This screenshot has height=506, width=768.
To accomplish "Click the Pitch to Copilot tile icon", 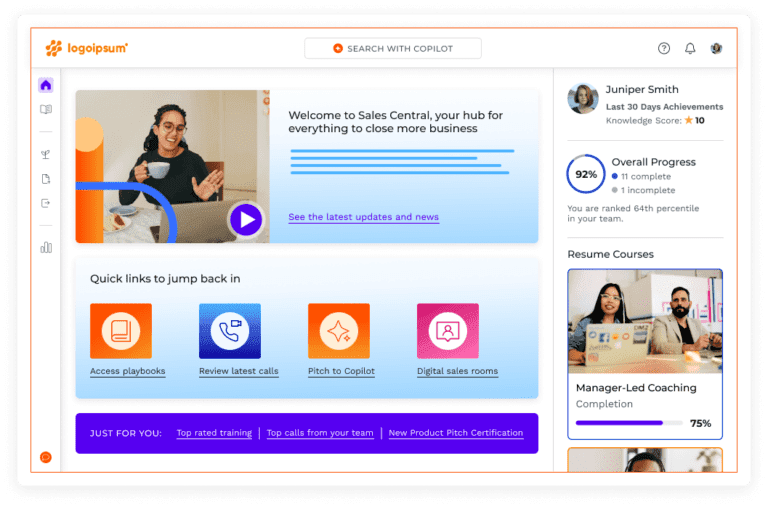I will [x=339, y=331].
